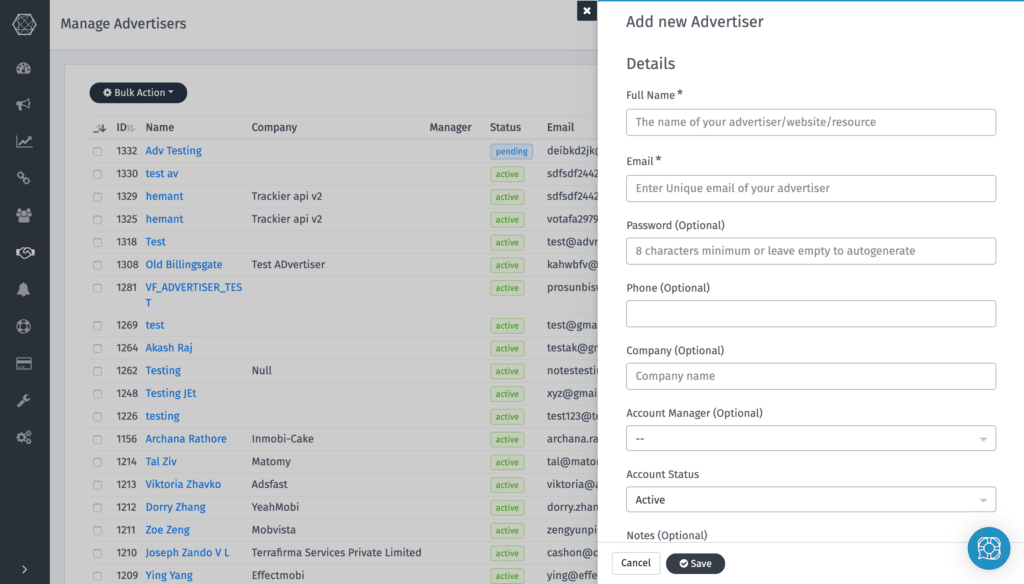Click inside the Full Name field
The width and height of the screenshot is (1024, 584).
click(x=810, y=122)
